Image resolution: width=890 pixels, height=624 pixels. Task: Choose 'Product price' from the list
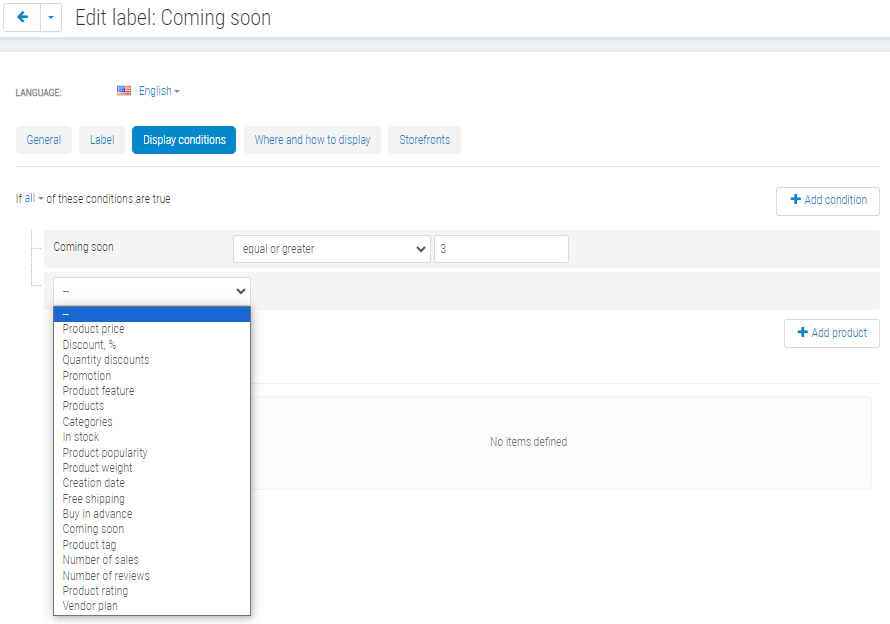152,329
